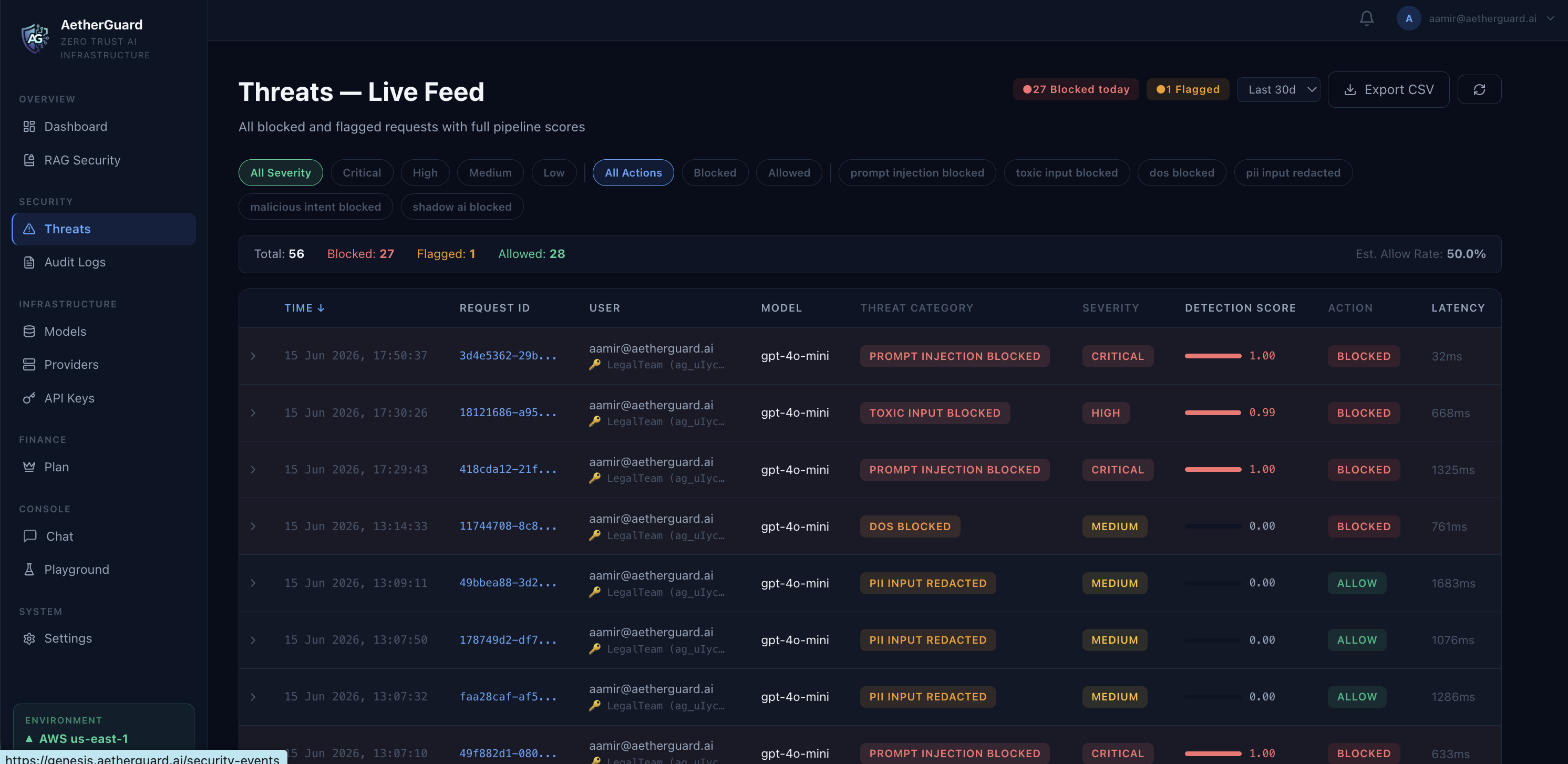Toggle the Medium severity filter
Screen dimensions: 1568x764
tap(490, 173)
